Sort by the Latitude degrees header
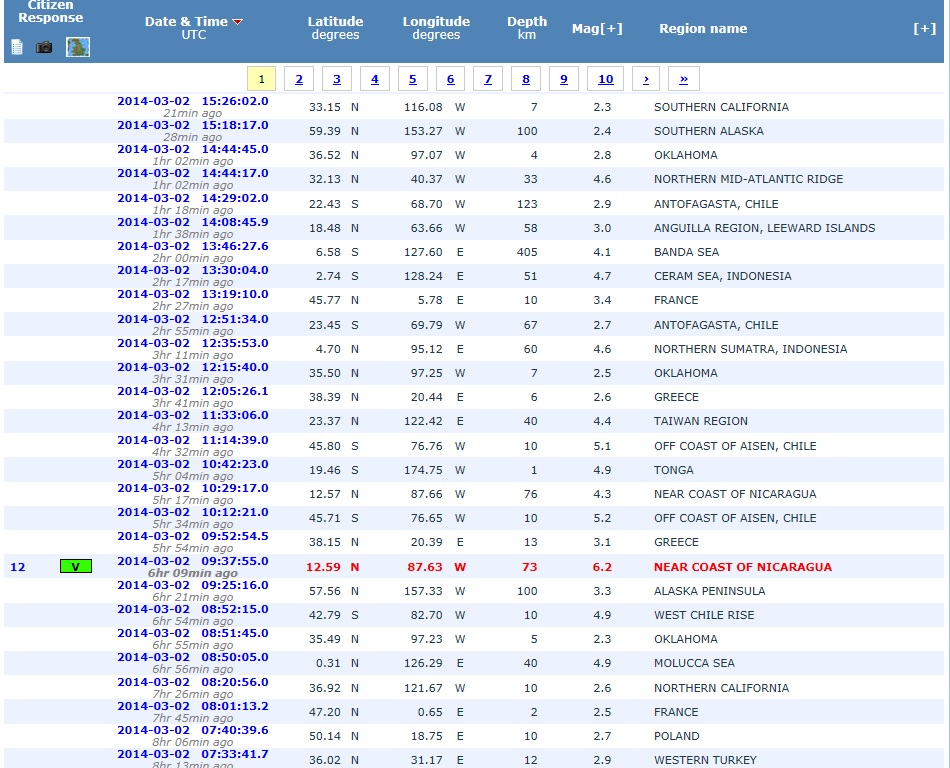The width and height of the screenshot is (950, 768). pos(335,28)
